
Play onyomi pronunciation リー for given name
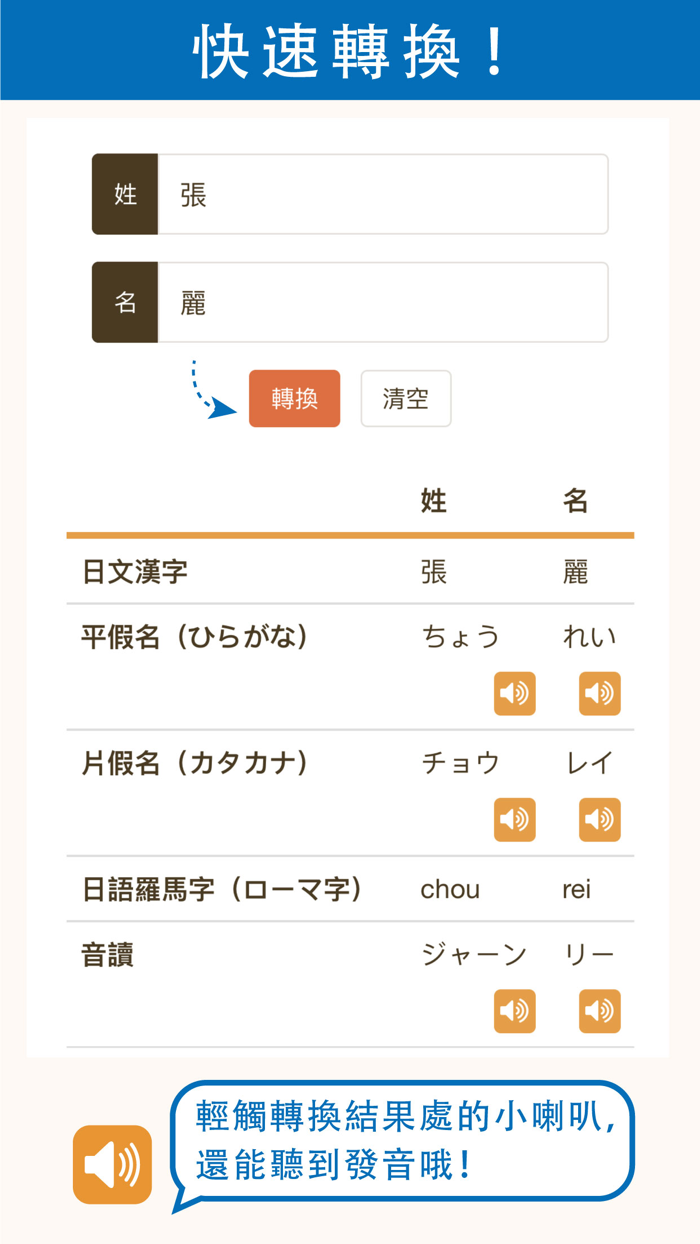pyautogui.click(x=599, y=1010)
